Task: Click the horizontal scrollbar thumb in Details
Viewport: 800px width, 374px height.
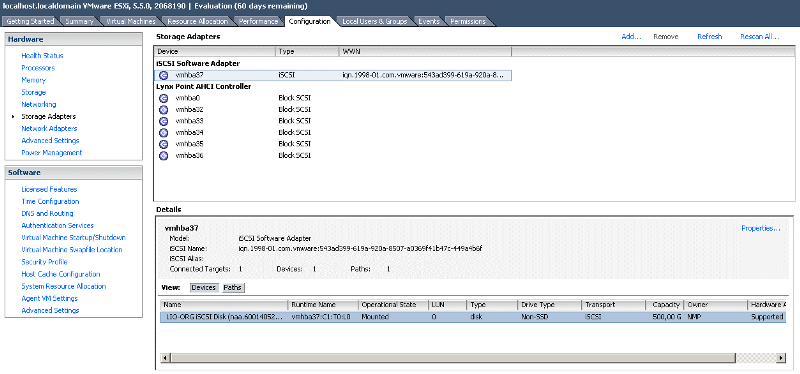Action: (453, 358)
